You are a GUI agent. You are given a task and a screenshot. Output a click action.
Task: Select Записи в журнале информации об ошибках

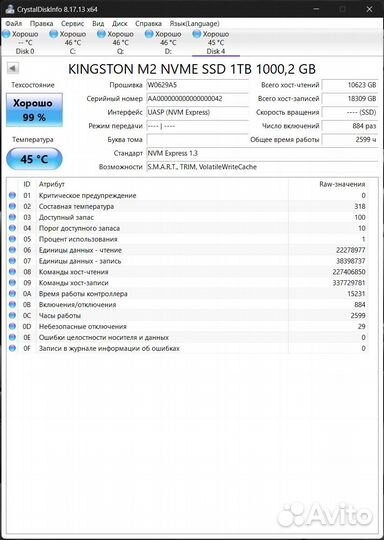coord(109,349)
